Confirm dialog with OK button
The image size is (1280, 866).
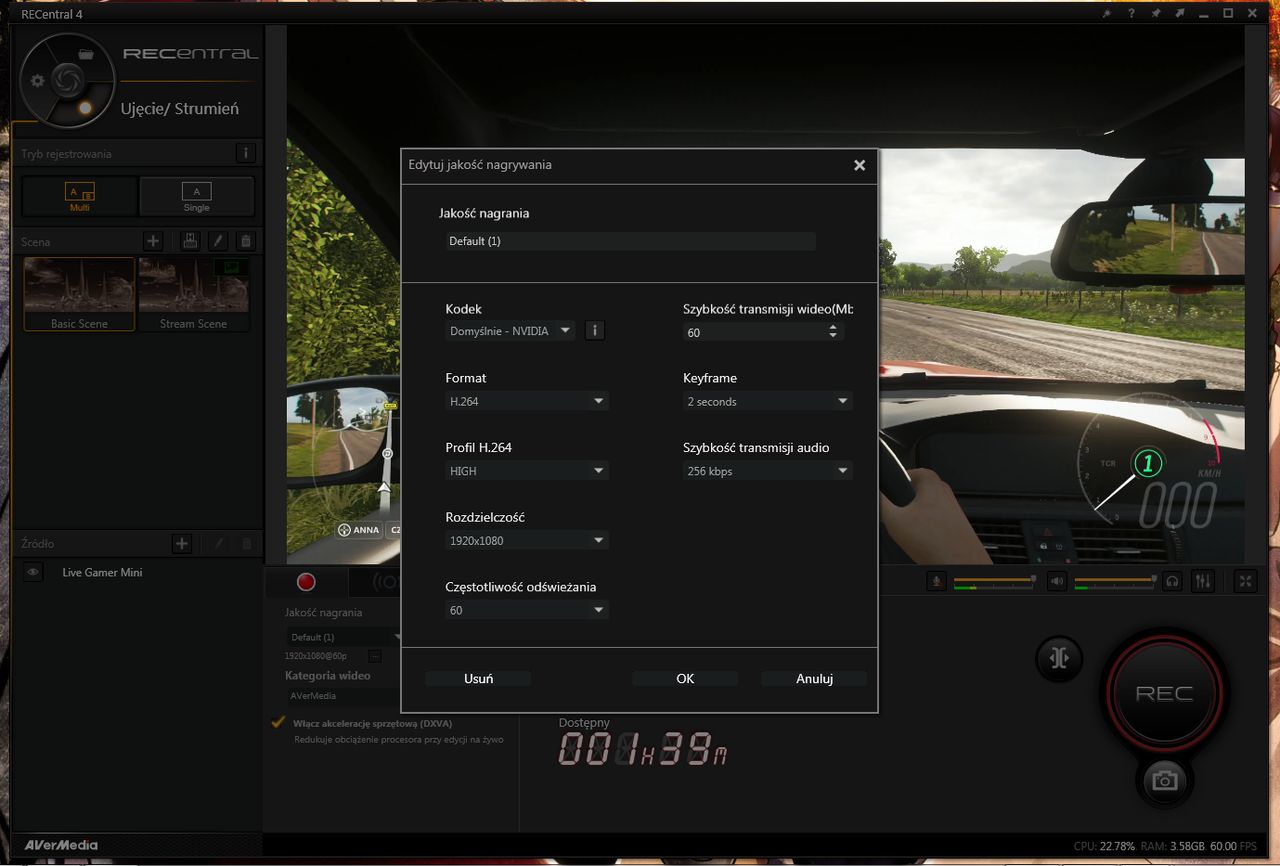click(x=685, y=678)
